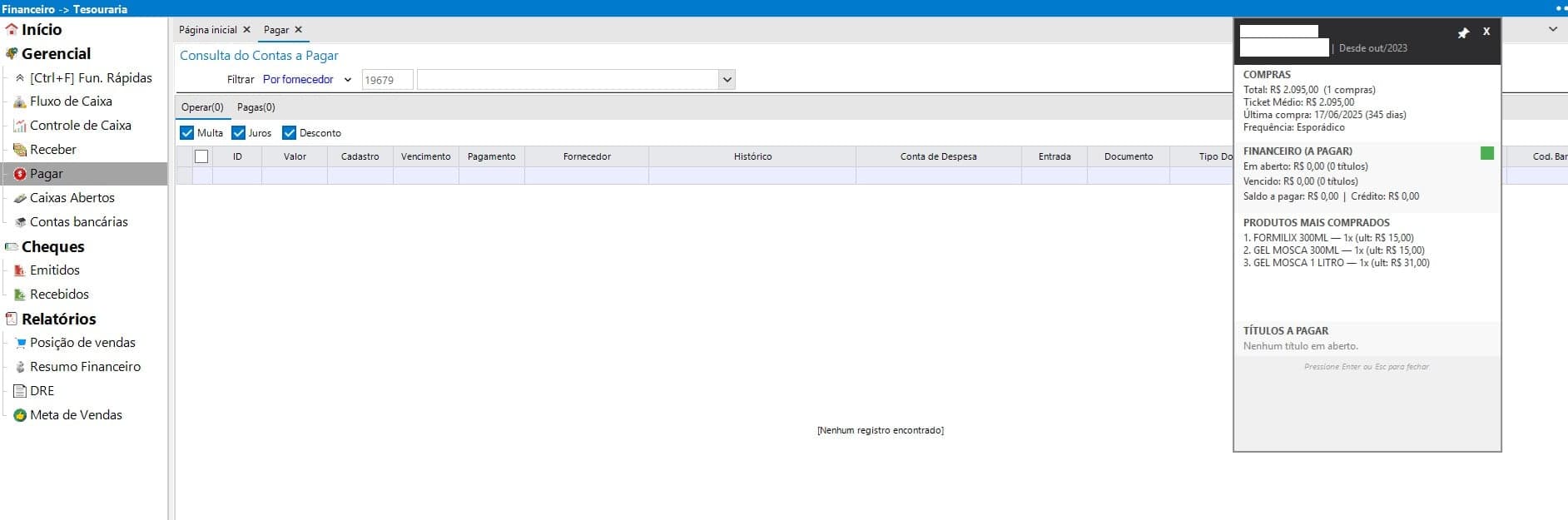Screen dimensions: 1568x520
Task: Open Contas bancárias in sidebar
Action: 79,222
